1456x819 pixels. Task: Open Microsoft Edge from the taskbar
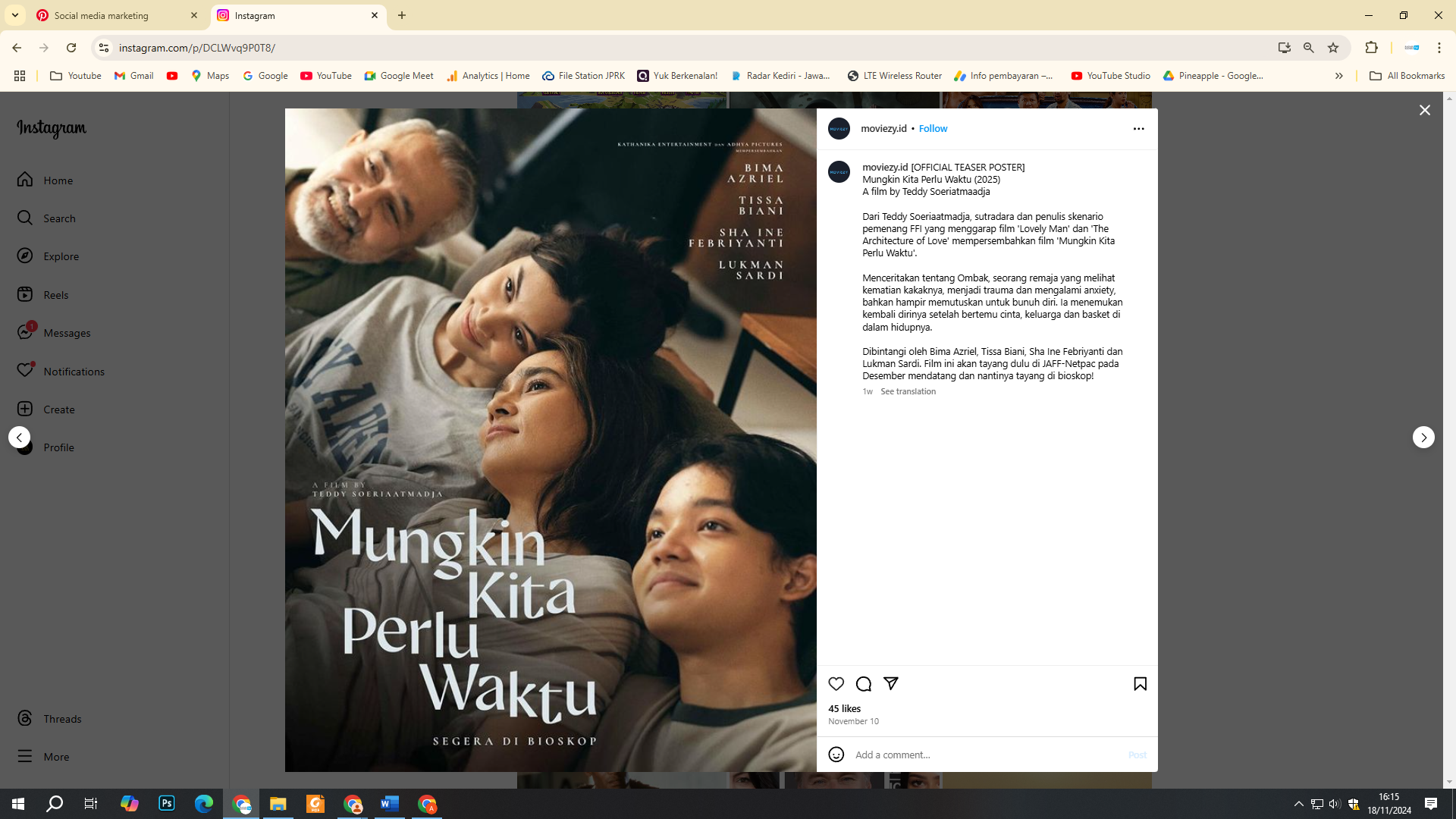(x=204, y=804)
